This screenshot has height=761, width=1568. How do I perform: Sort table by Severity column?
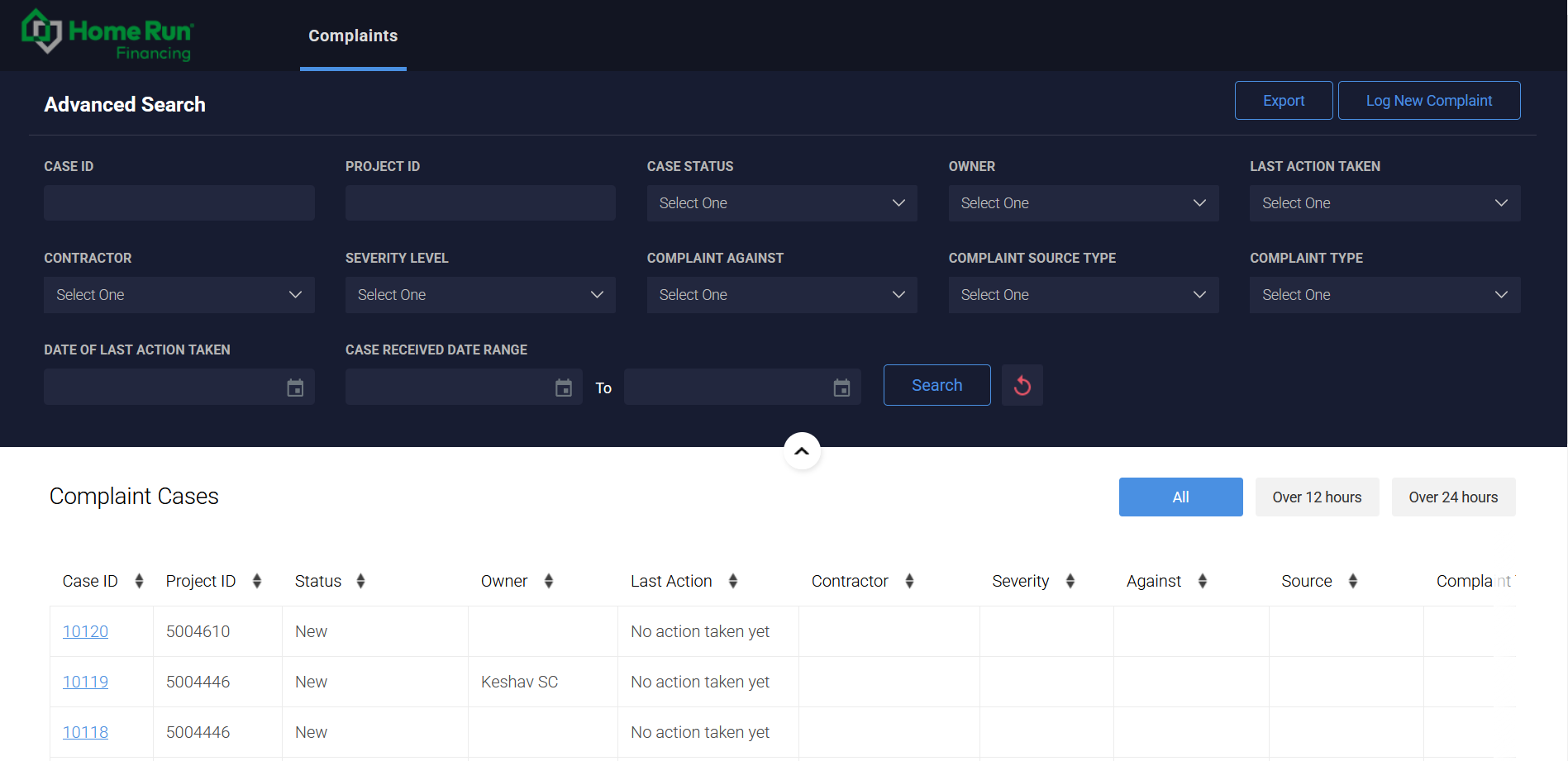click(1070, 582)
